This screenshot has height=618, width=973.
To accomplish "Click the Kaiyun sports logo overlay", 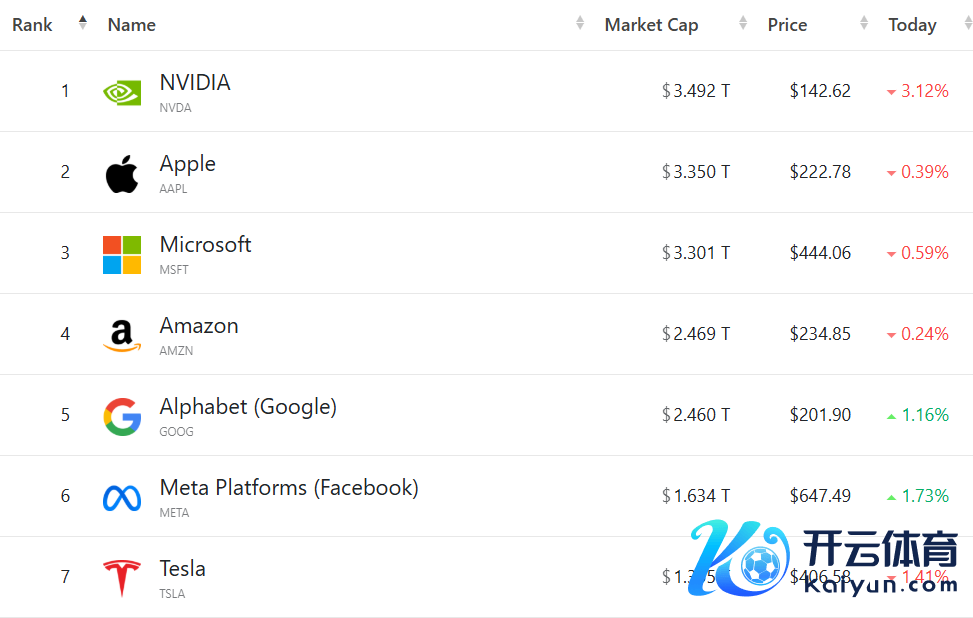I will (823, 558).
